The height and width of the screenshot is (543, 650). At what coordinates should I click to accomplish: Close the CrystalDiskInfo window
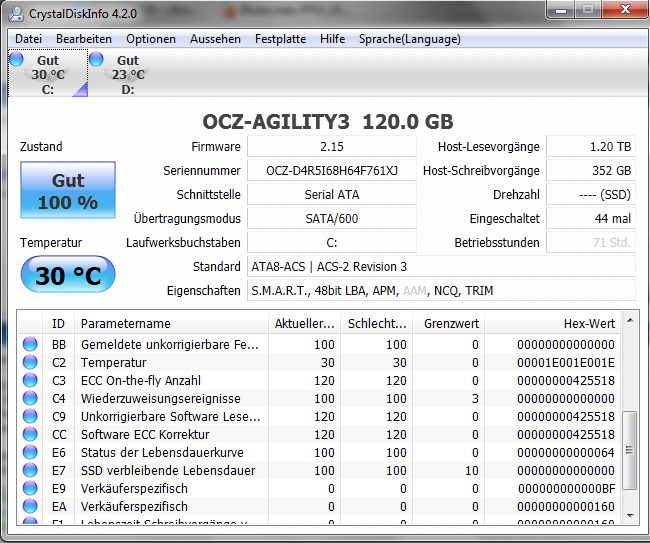[x=625, y=10]
